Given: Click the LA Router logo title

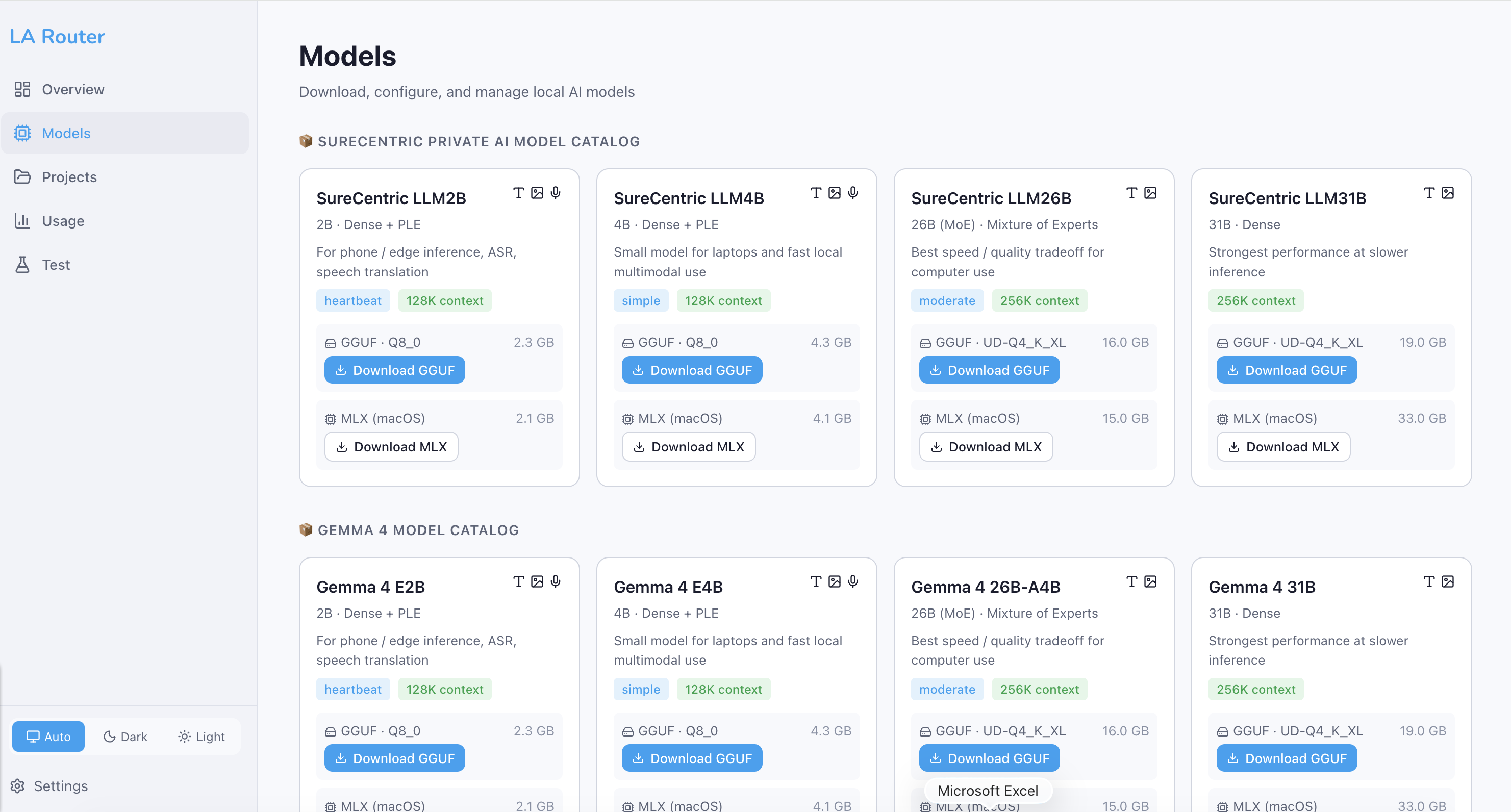Looking at the screenshot, I should (57, 36).
